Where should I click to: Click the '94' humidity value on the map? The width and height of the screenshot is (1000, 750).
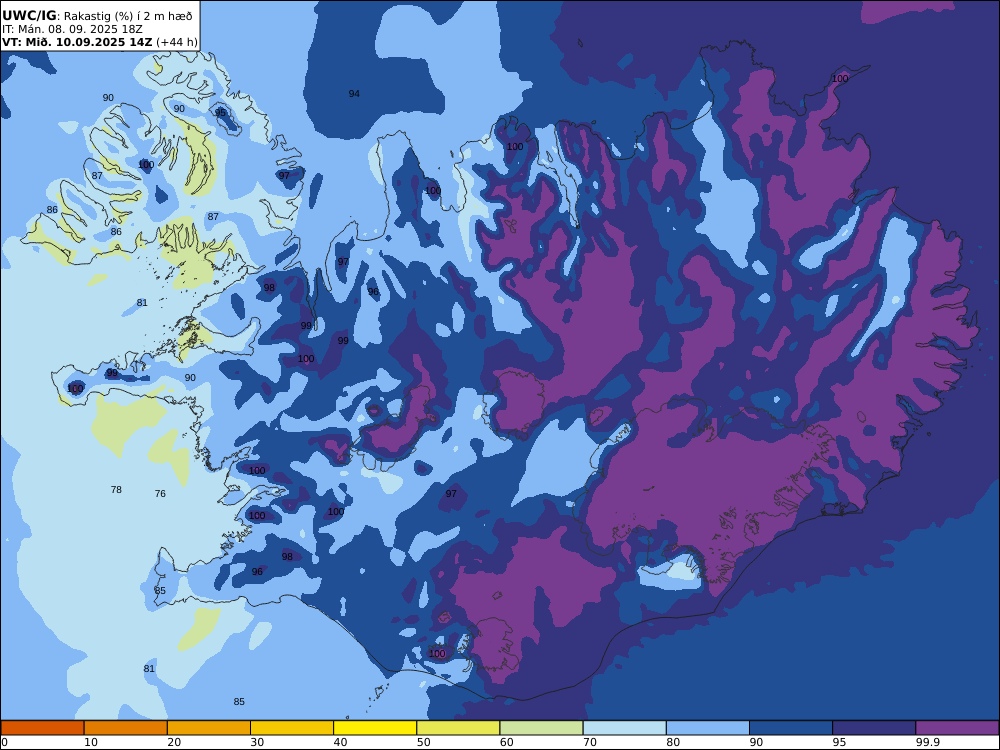[354, 94]
